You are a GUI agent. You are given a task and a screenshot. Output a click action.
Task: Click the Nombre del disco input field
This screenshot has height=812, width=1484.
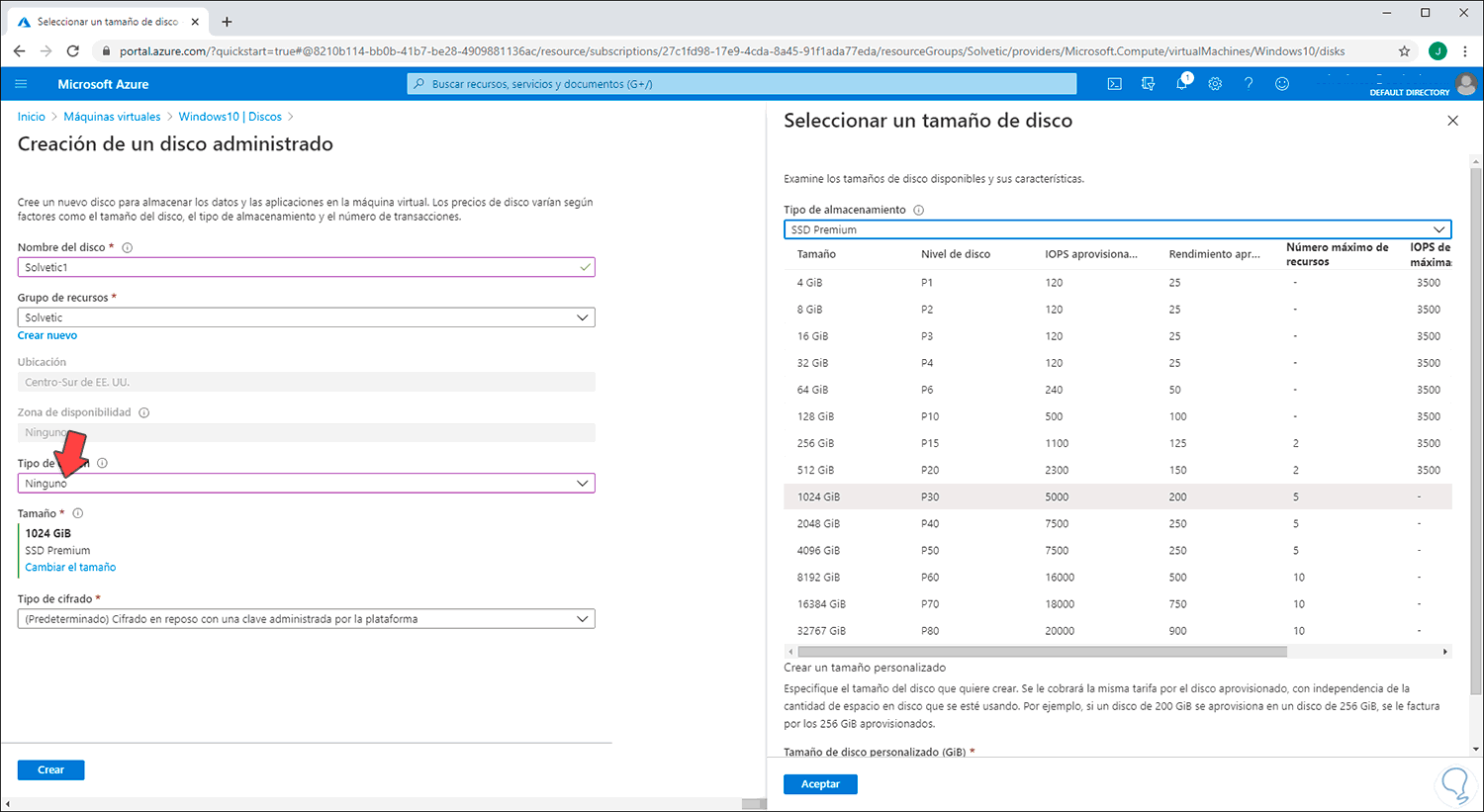coord(297,267)
